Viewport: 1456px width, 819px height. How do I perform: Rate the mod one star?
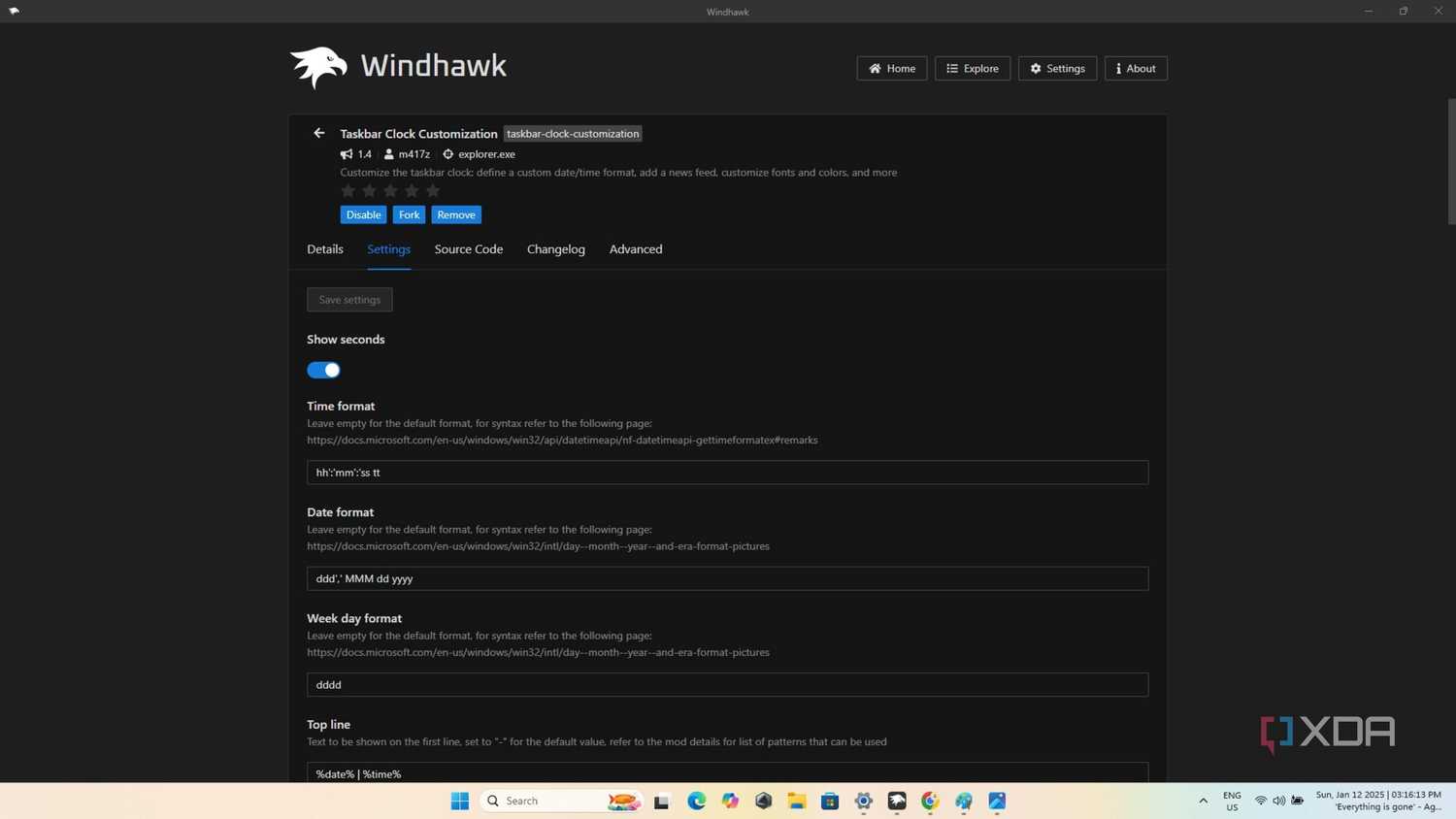click(x=347, y=191)
